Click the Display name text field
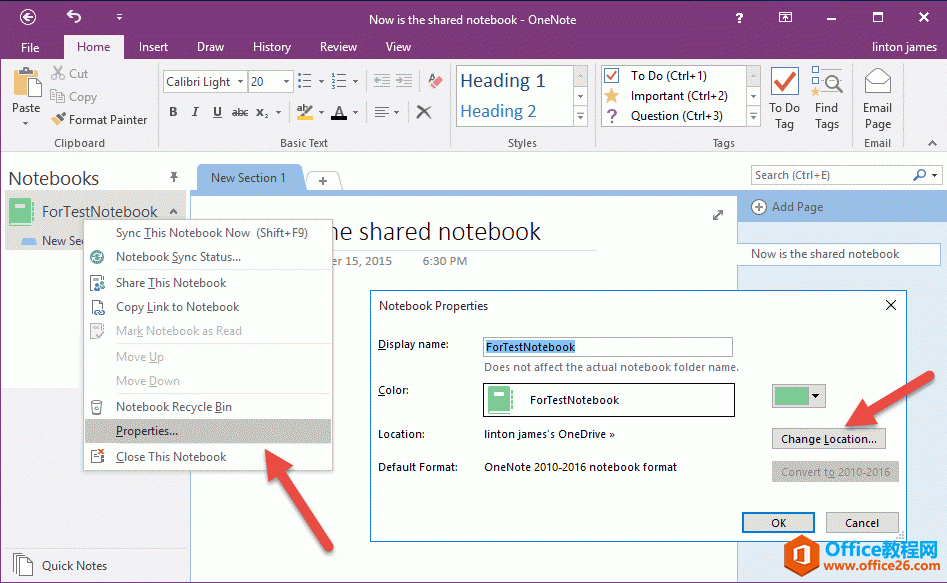Screen dimensions: 947x583 coord(607,347)
